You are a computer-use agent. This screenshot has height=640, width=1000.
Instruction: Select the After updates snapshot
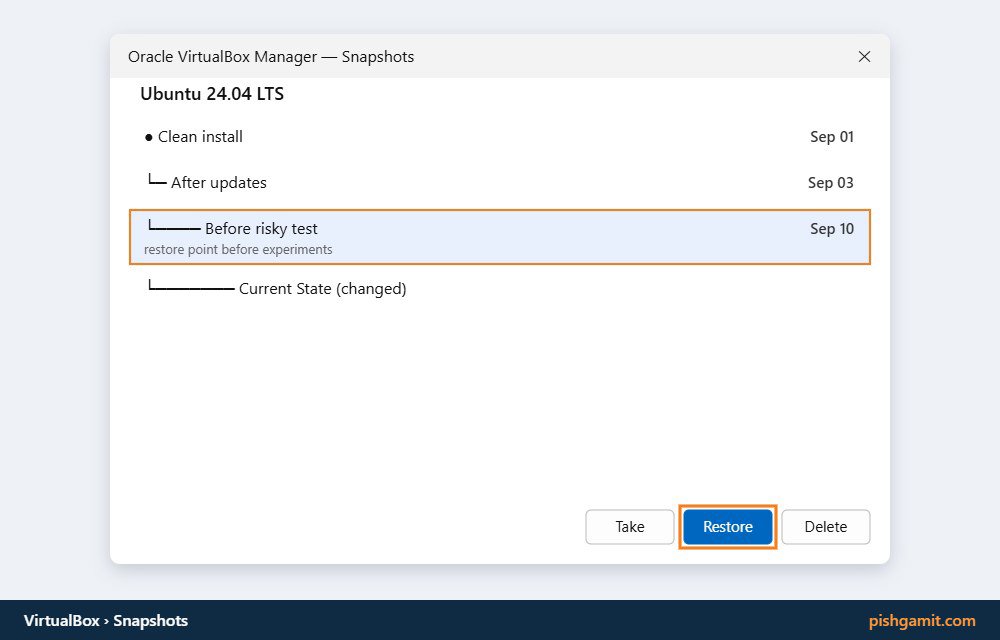coord(500,183)
